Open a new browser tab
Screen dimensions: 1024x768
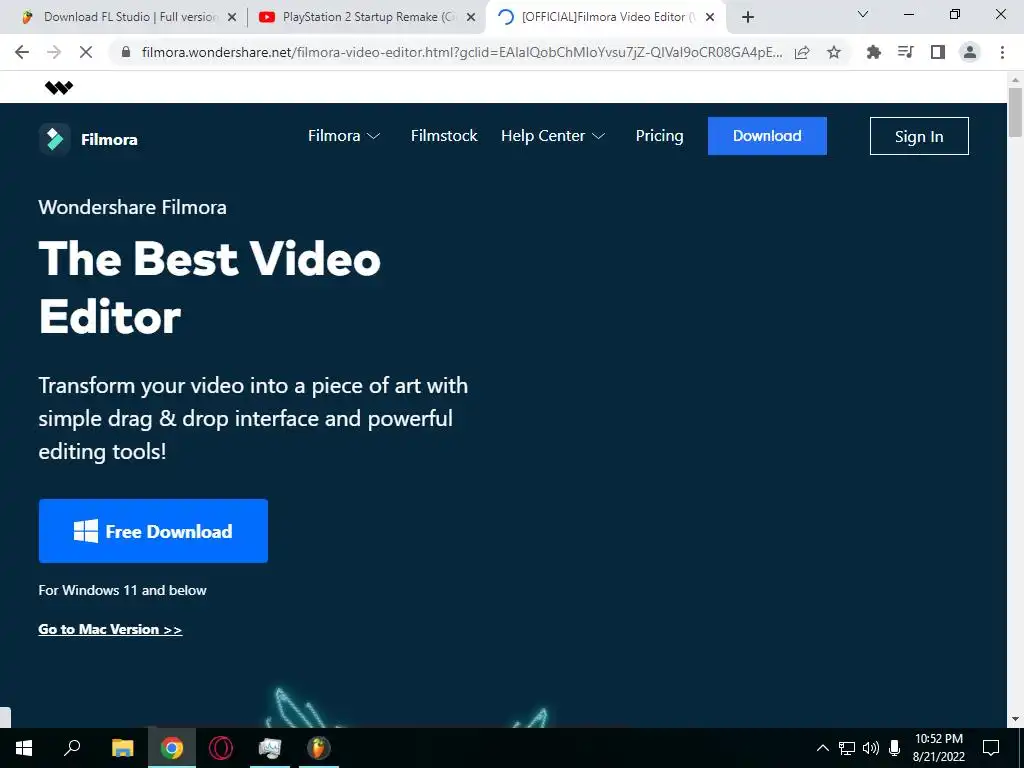748,17
